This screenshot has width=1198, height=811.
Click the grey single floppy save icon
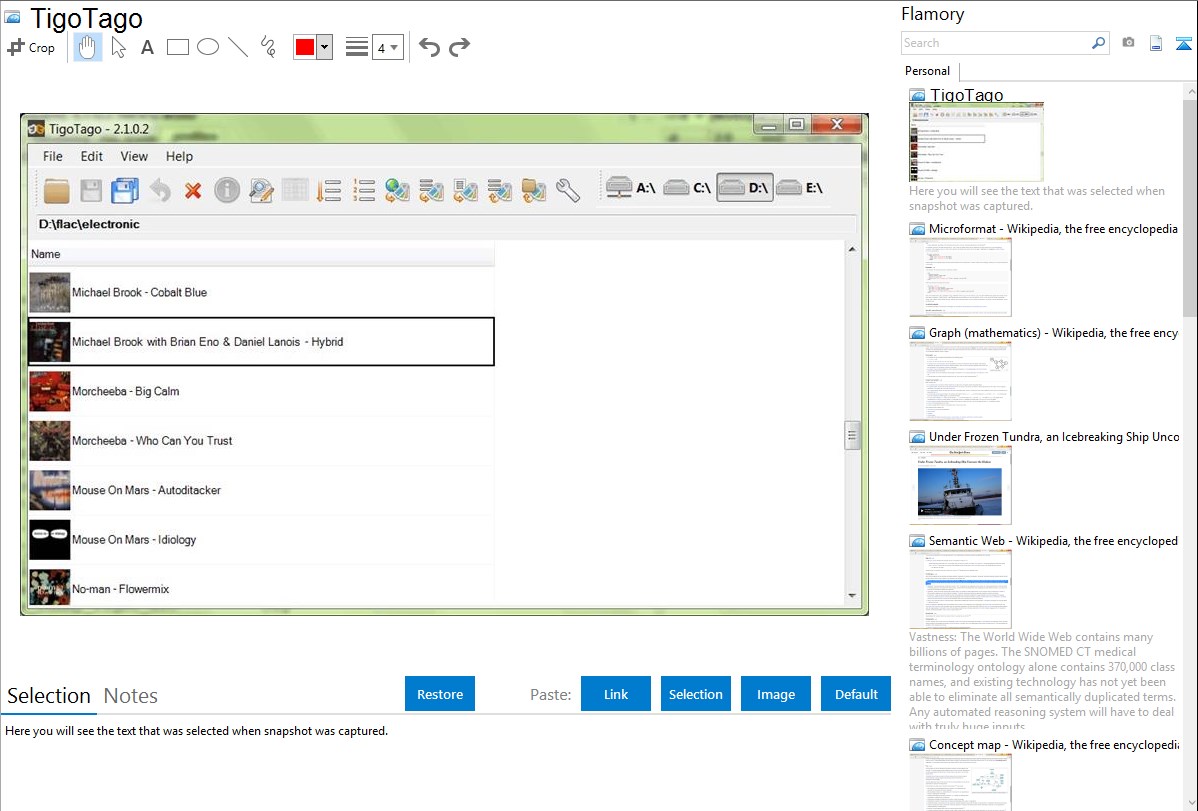pyautogui.click(x=91, y=190)
